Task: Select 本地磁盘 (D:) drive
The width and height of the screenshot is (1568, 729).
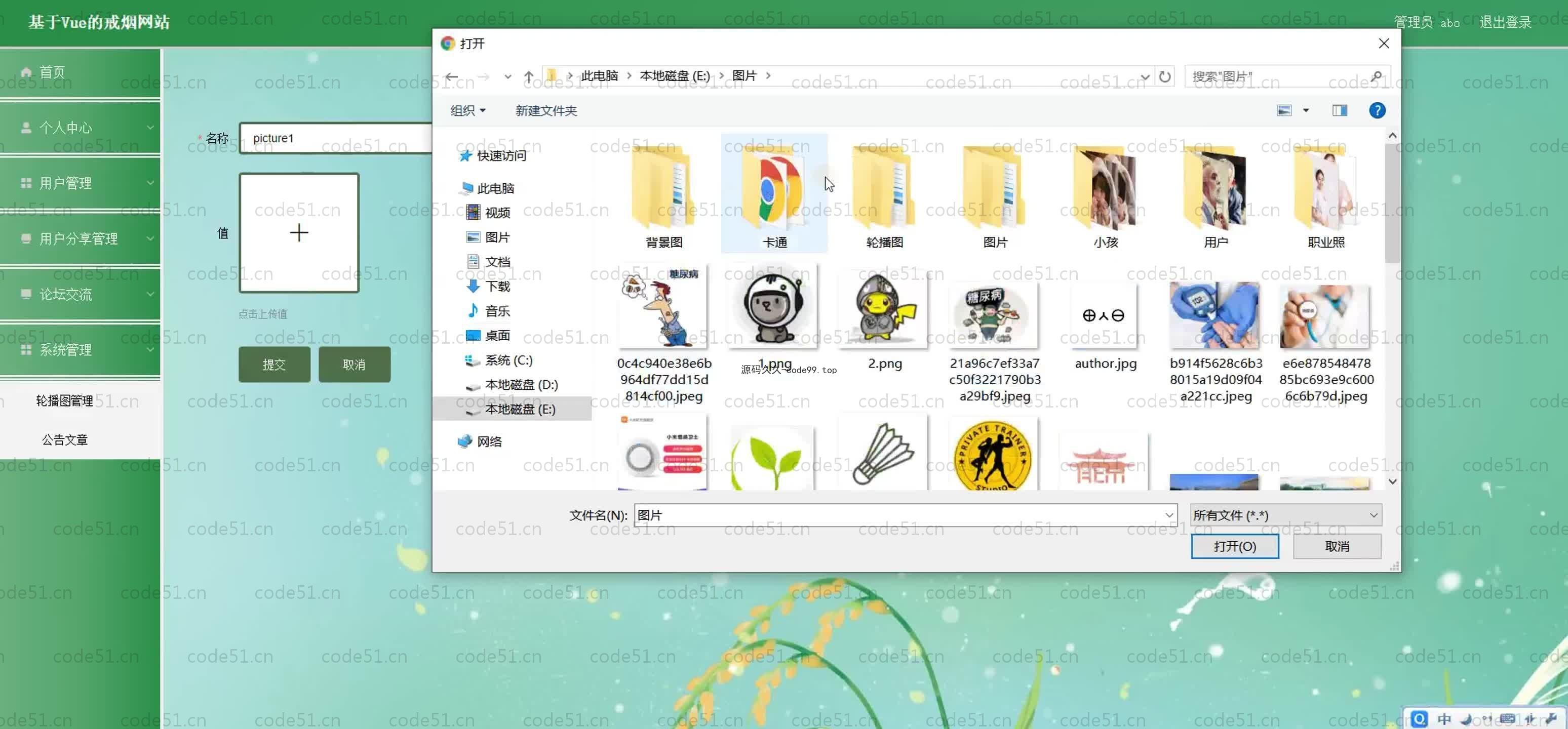Action: (512, 385)
